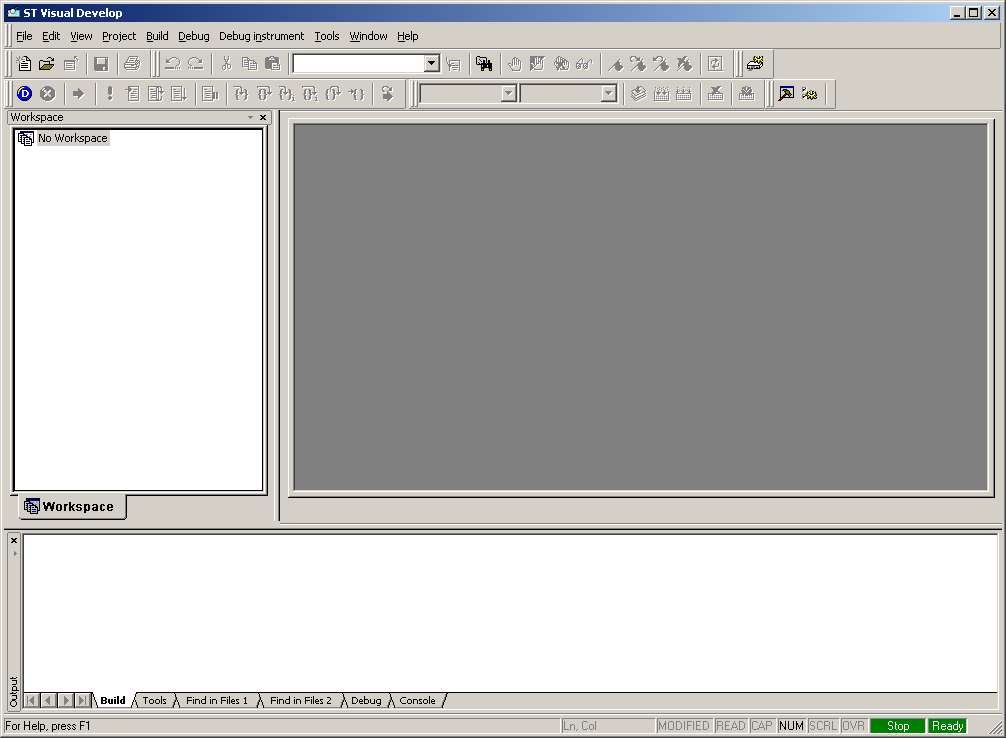Switch to the Console output tab

coord(417,700)
